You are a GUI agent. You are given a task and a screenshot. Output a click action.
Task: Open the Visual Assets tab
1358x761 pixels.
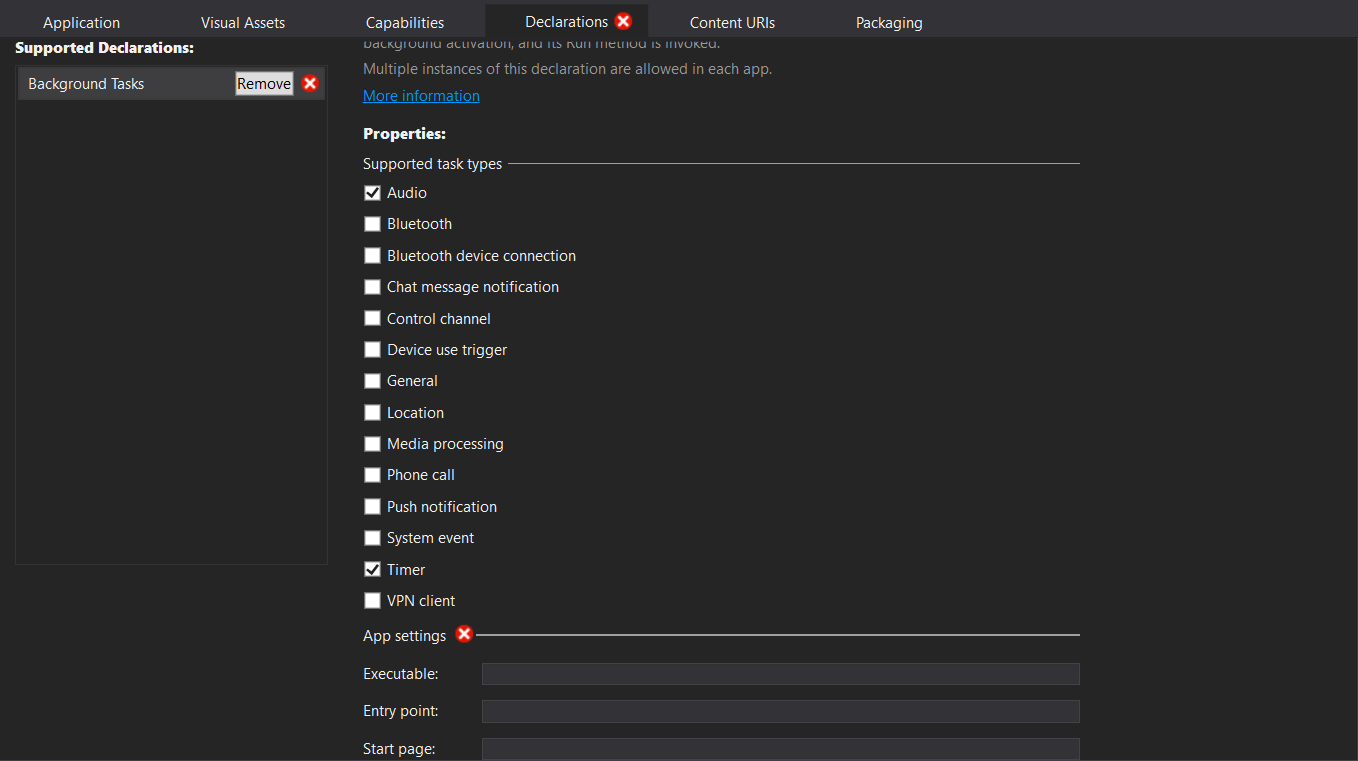[x=243, y=22]
